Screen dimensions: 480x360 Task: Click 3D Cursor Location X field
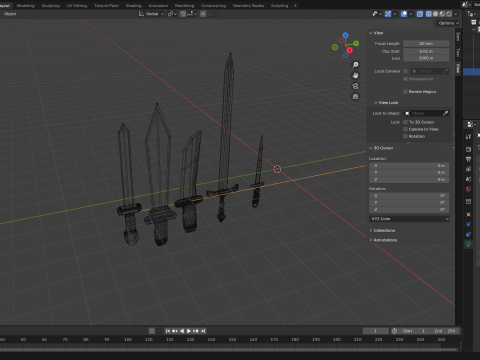click(x=409, y=166)
